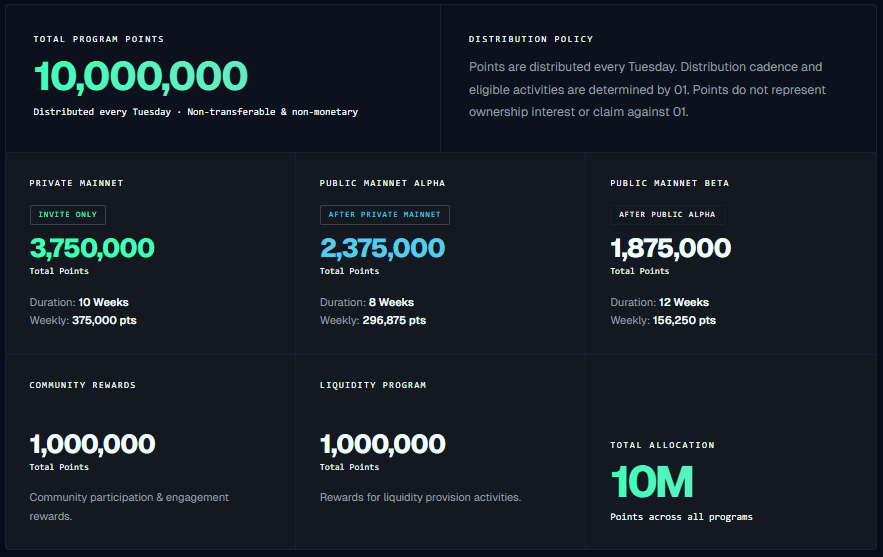Click the LIQUIDITY PROGRAM heading

click(373, 385)
